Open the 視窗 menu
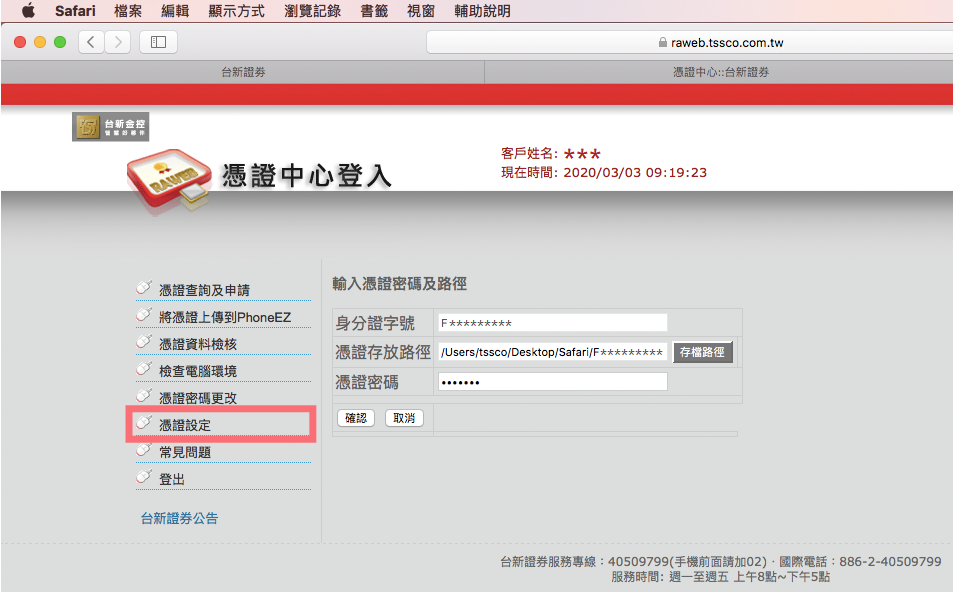The width and height of the screenshot is (954, 592). pyautogui.click(x=421, y=11)
